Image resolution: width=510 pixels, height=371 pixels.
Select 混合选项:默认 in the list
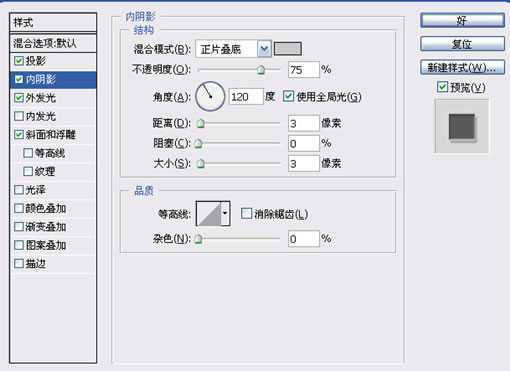53,43
